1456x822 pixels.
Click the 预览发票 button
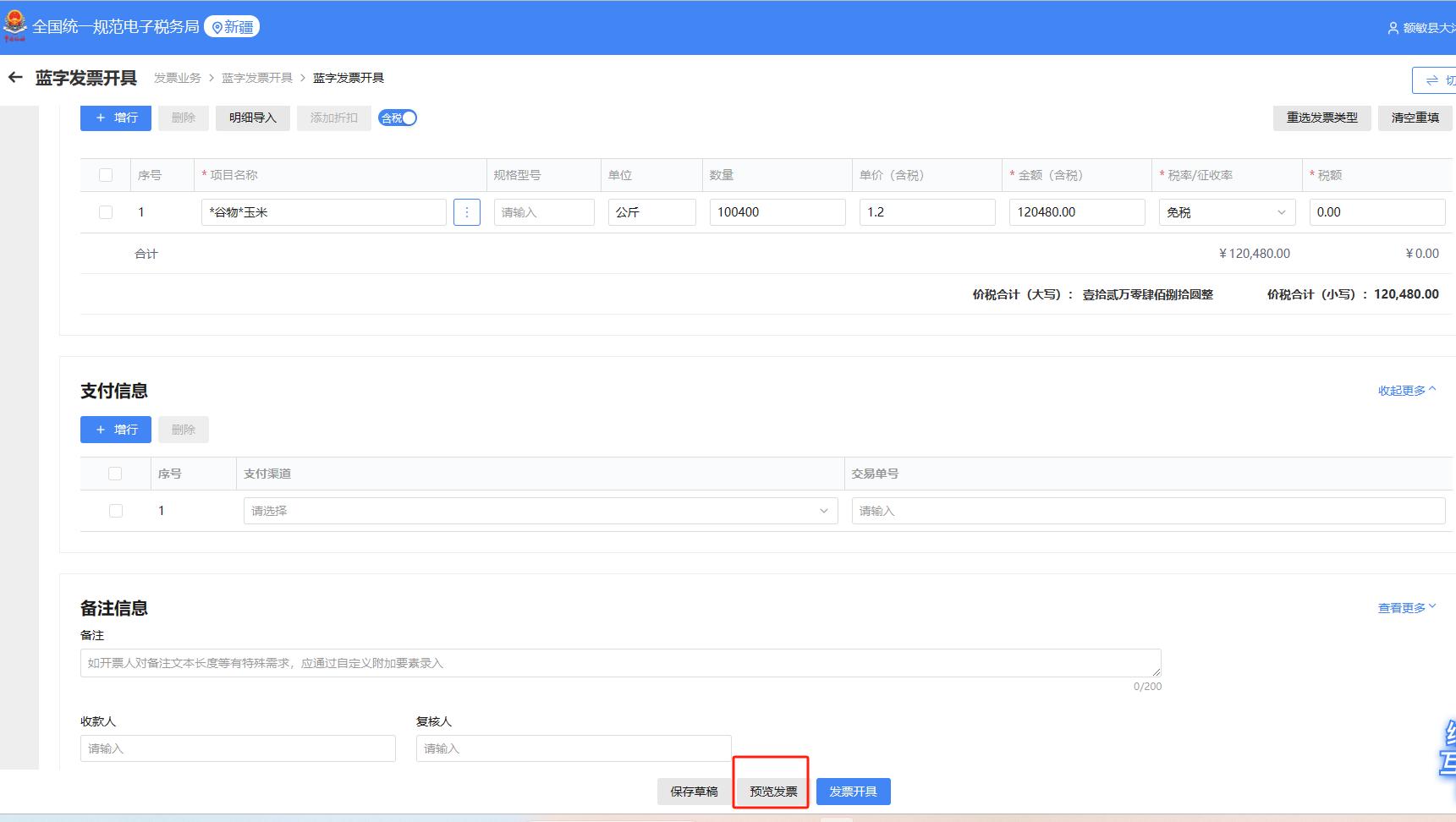click(x=773, y=792)
